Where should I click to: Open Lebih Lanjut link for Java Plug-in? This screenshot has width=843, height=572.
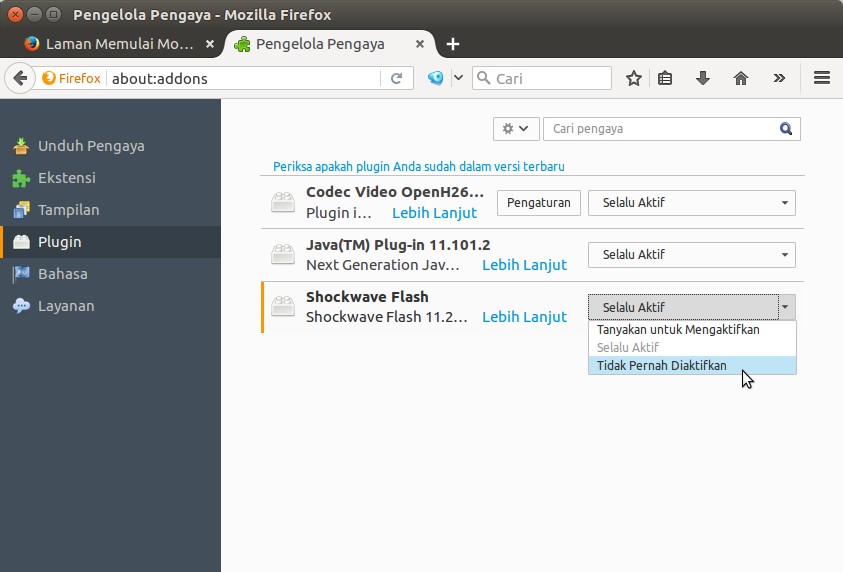click(524, 265)
